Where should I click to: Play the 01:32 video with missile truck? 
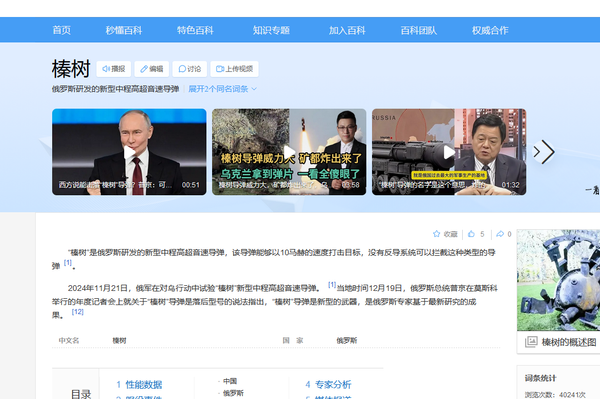(449, 152)
